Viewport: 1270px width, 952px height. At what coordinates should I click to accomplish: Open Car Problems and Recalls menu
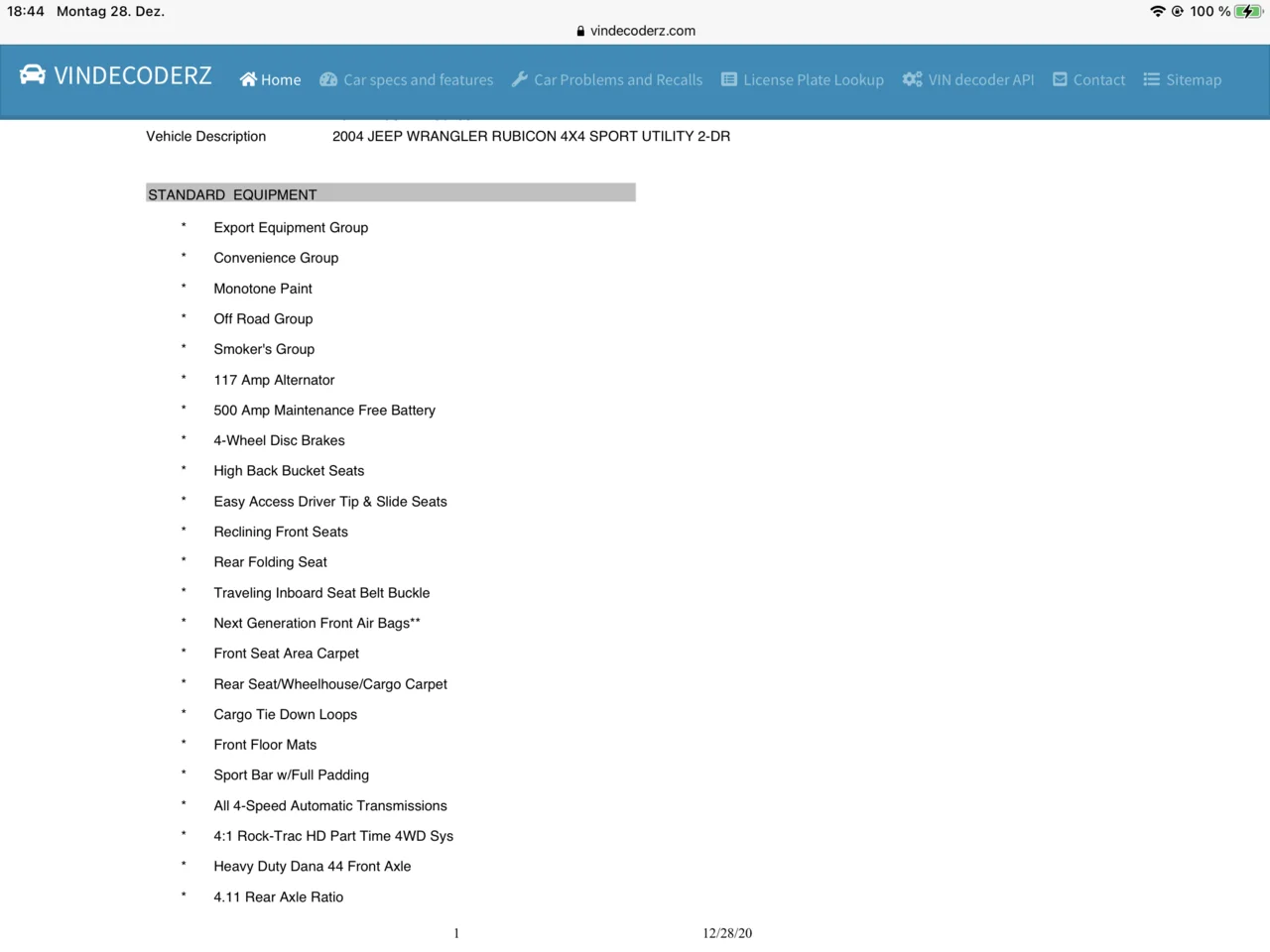click(x=607, y=79)
